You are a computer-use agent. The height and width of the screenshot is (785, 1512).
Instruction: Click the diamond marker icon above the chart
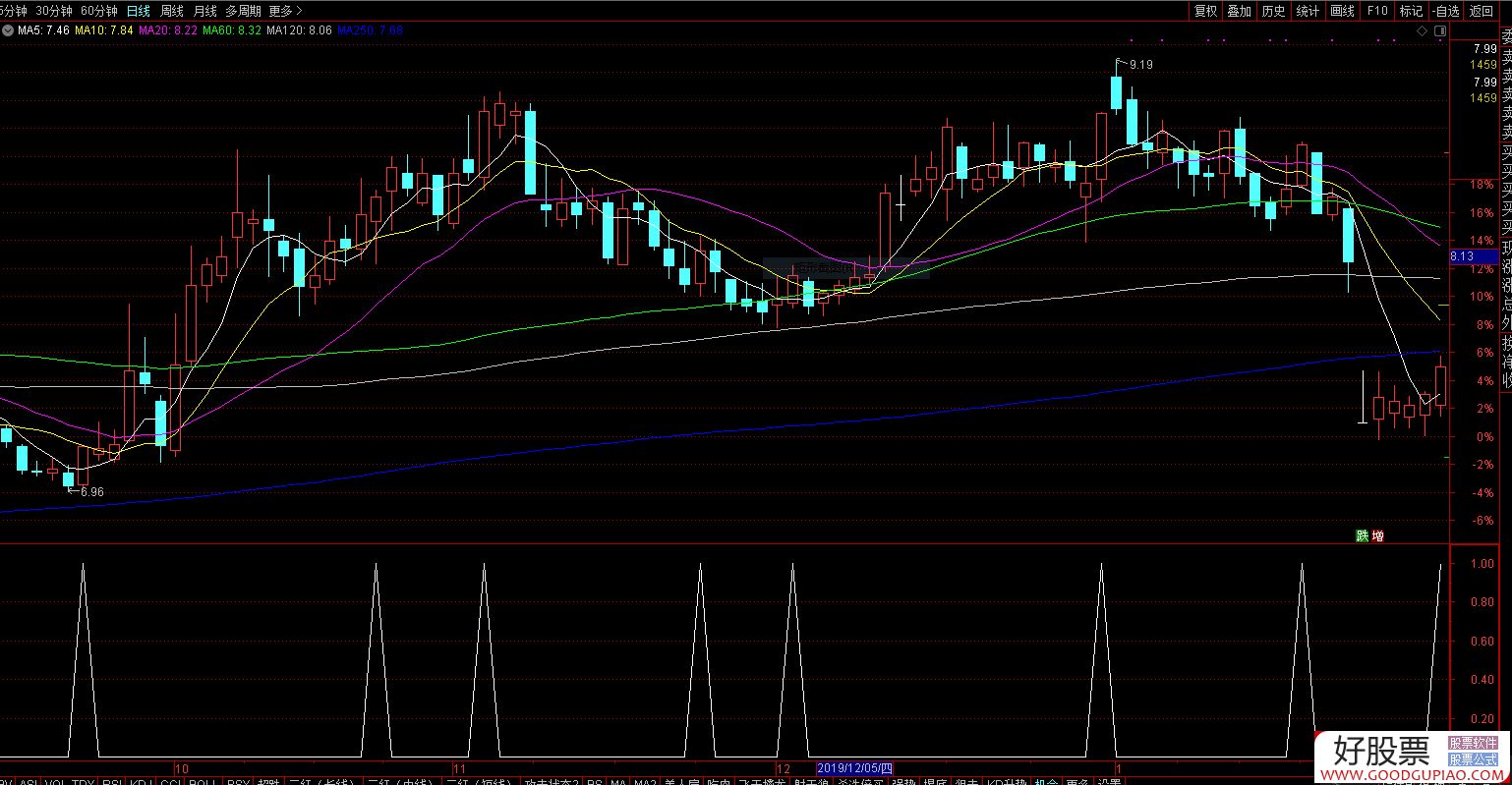(1423, 31)
